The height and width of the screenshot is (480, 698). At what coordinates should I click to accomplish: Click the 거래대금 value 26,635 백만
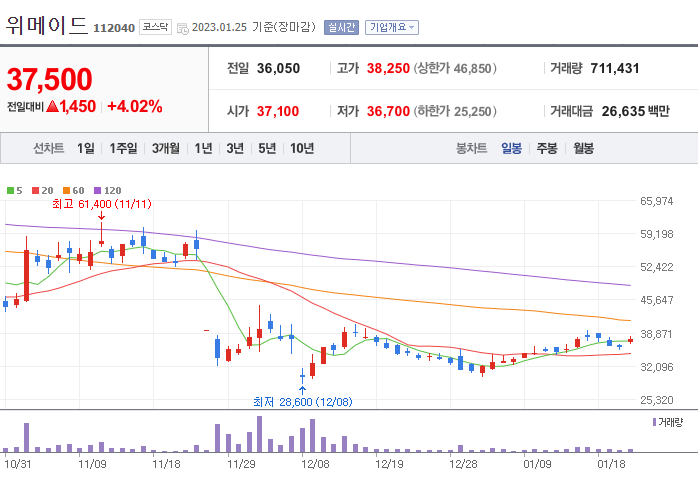635,111
